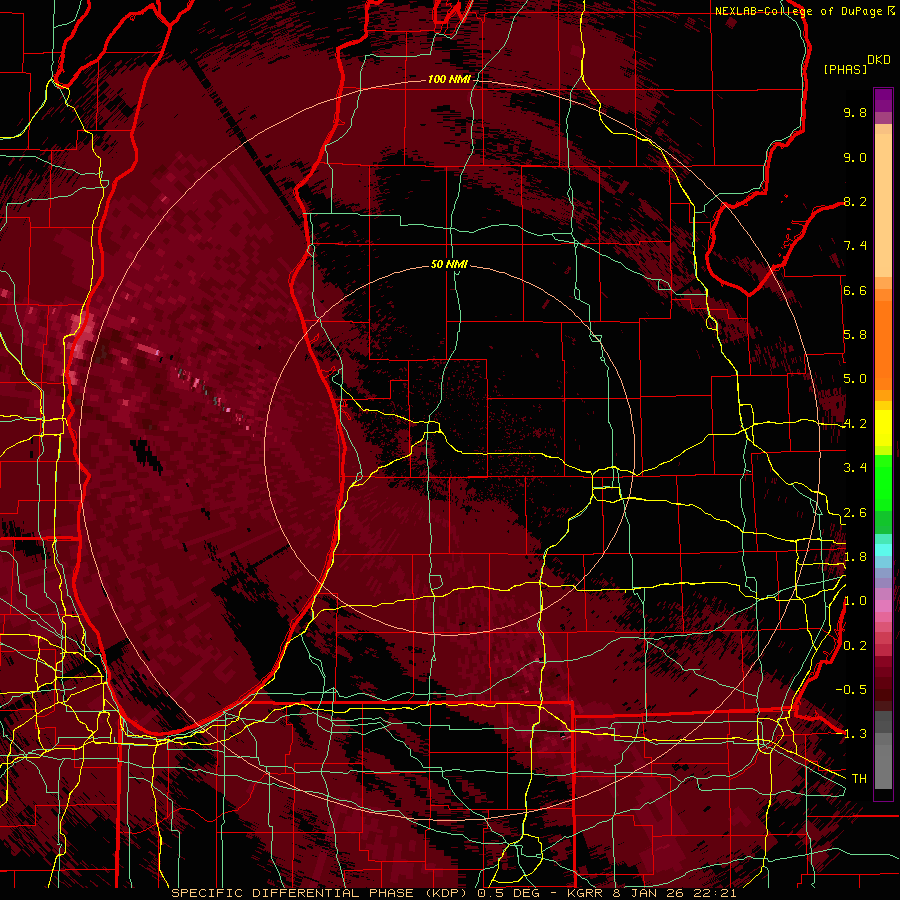Click the TH threshold label
900x900 pixels.
[x=859, y=779]
